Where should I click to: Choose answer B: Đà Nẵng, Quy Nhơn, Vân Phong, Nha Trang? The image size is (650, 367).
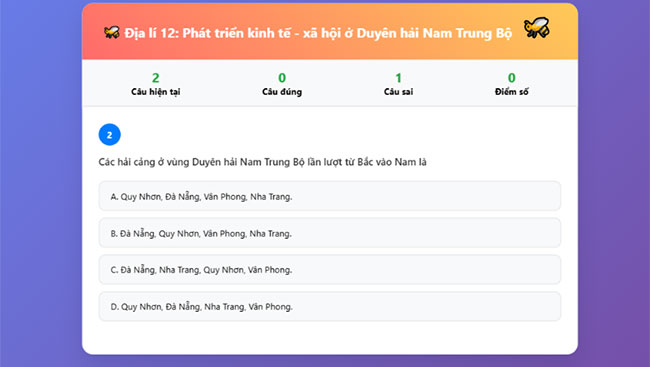click(330, 233)
